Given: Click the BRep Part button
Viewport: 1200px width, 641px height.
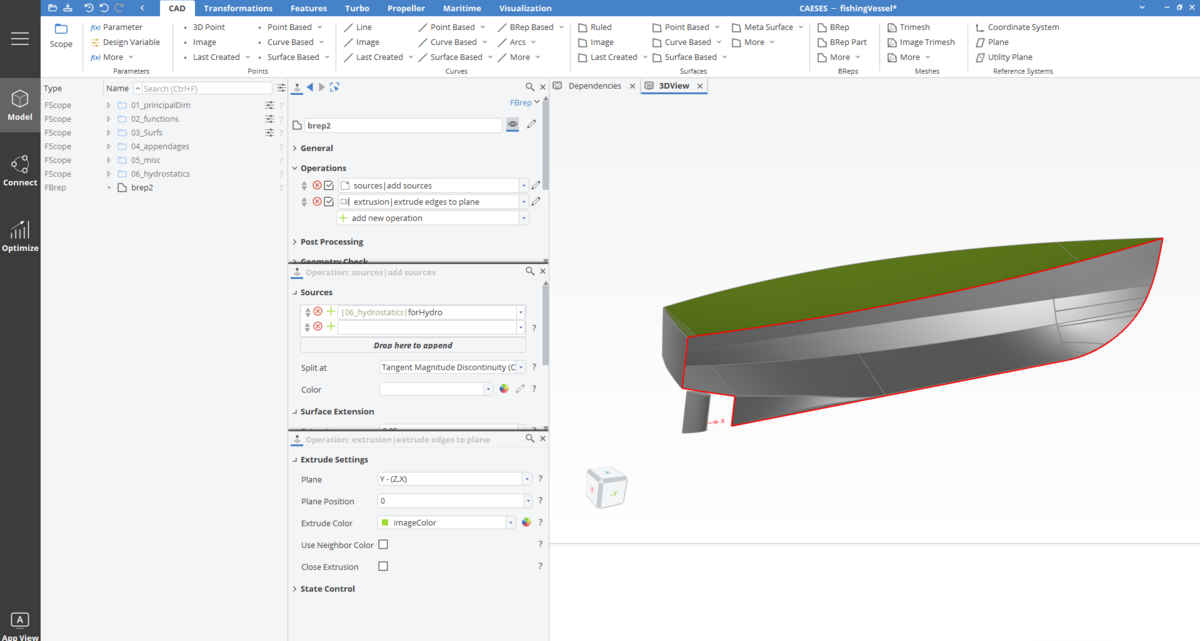Looking at the screenshot, I should pos(842,42).
